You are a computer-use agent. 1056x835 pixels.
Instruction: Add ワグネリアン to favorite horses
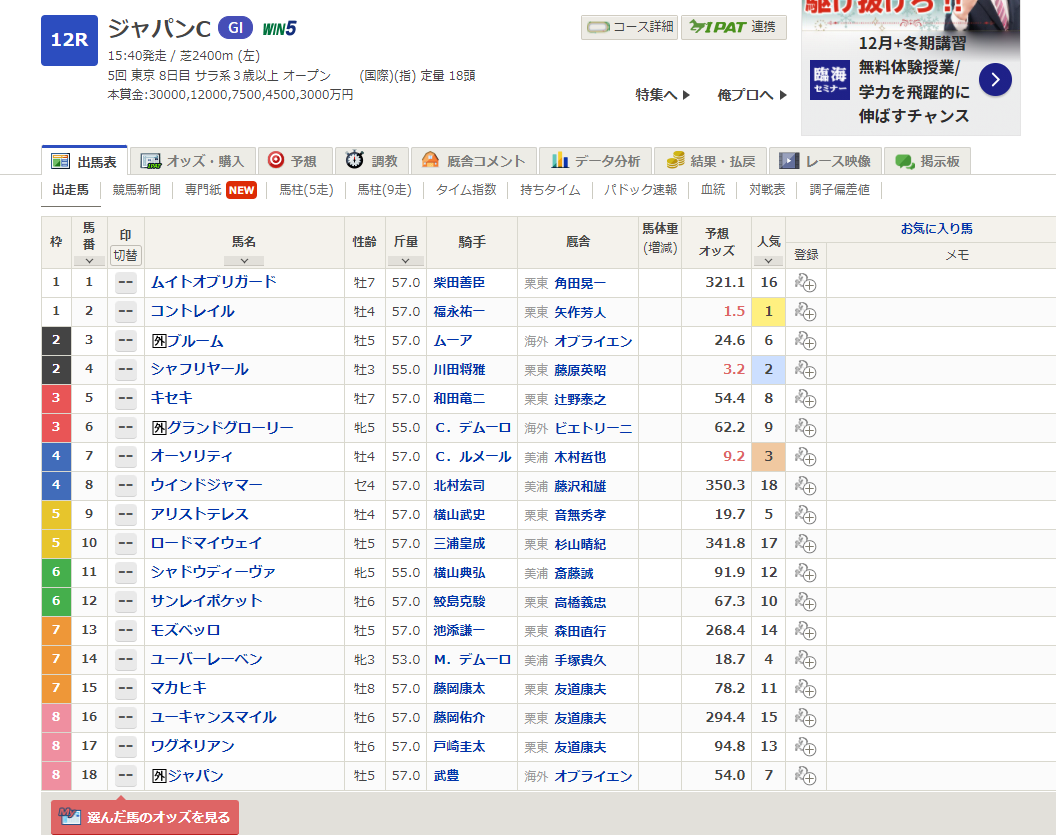pyautogui.click(x=805, y=746)
